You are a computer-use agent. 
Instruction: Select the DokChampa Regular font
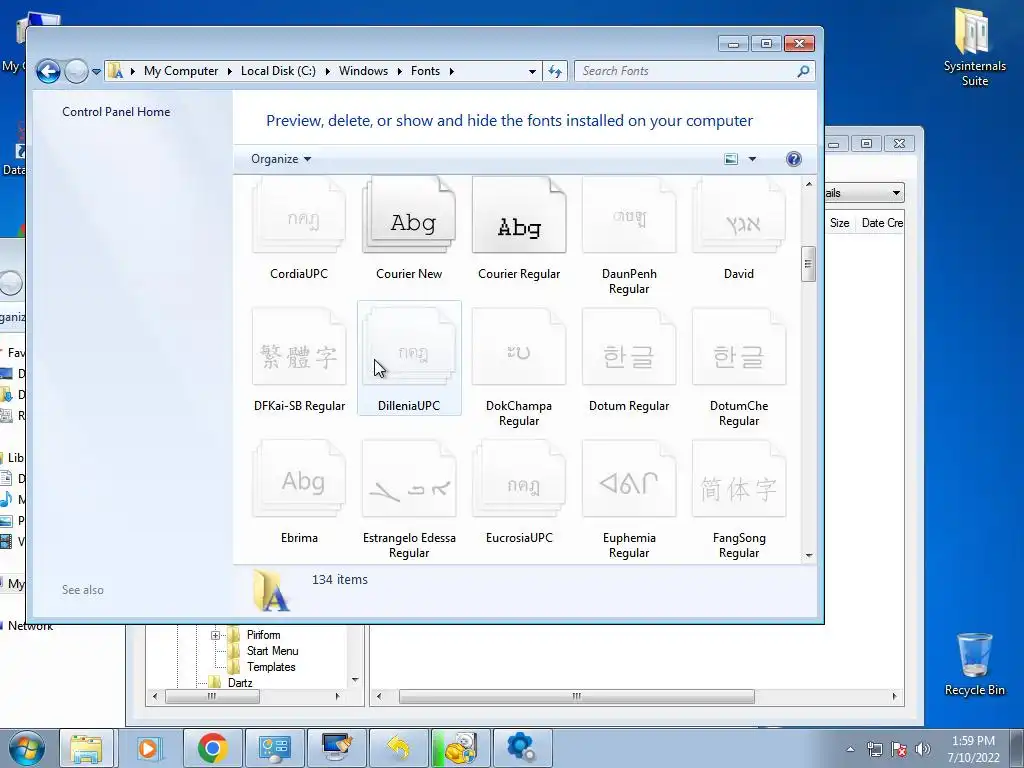(519, 368)
